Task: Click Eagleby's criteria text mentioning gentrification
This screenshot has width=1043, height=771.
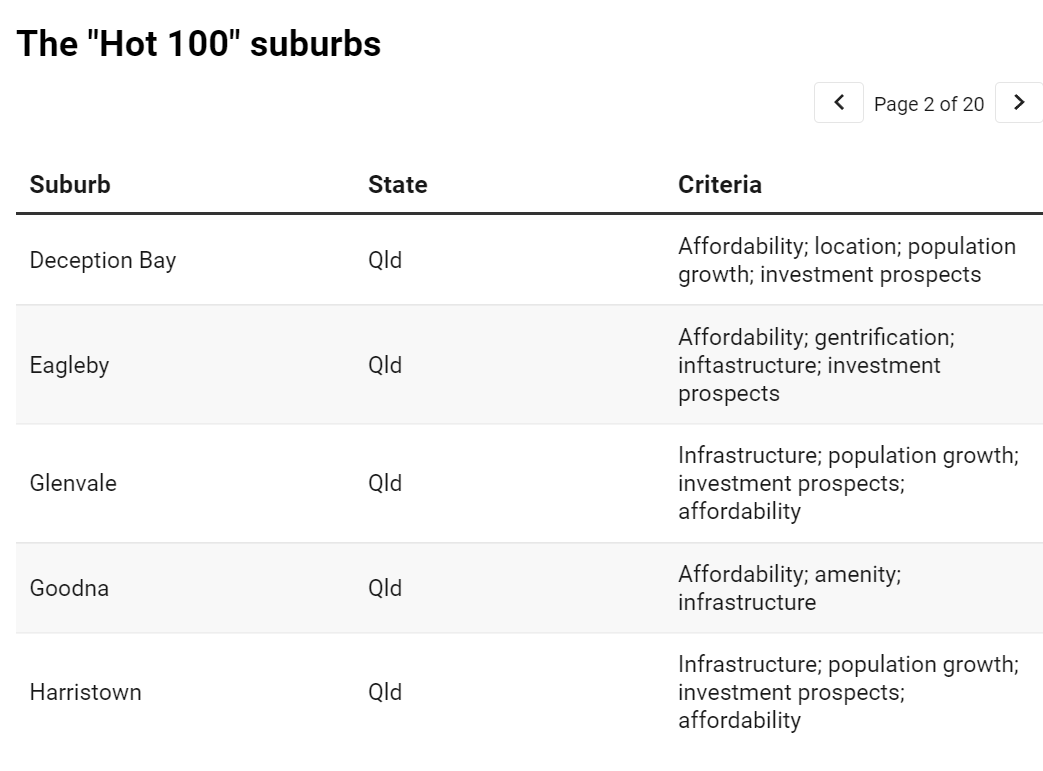Action: point(816,365)
